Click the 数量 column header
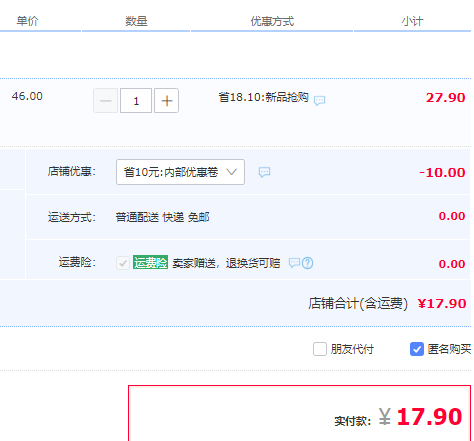Screen dimensions: 474x441 point(136,21)
